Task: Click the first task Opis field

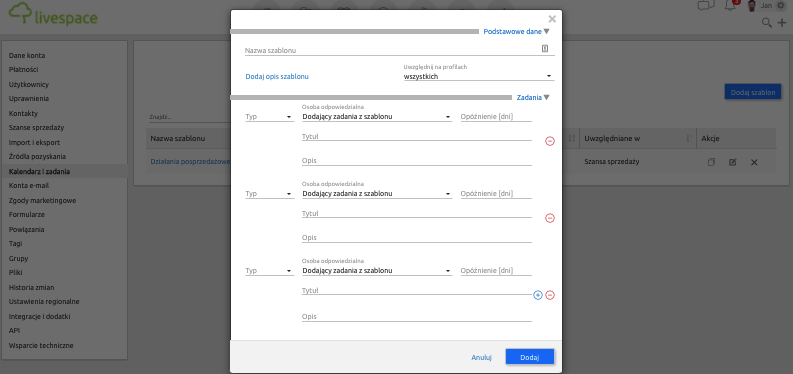Action: pyautogui.click(x=417, y=161)
